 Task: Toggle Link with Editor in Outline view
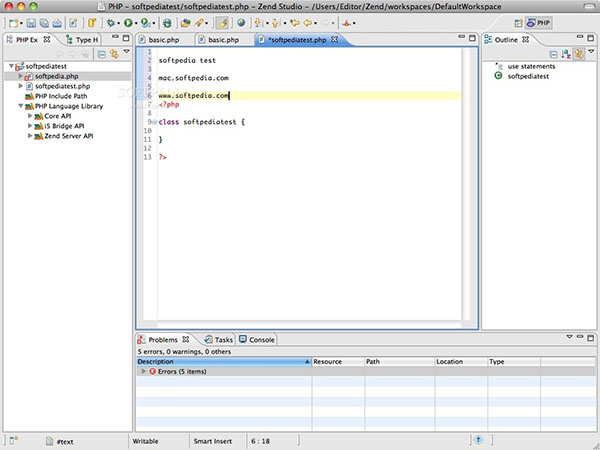coord(579,54)
